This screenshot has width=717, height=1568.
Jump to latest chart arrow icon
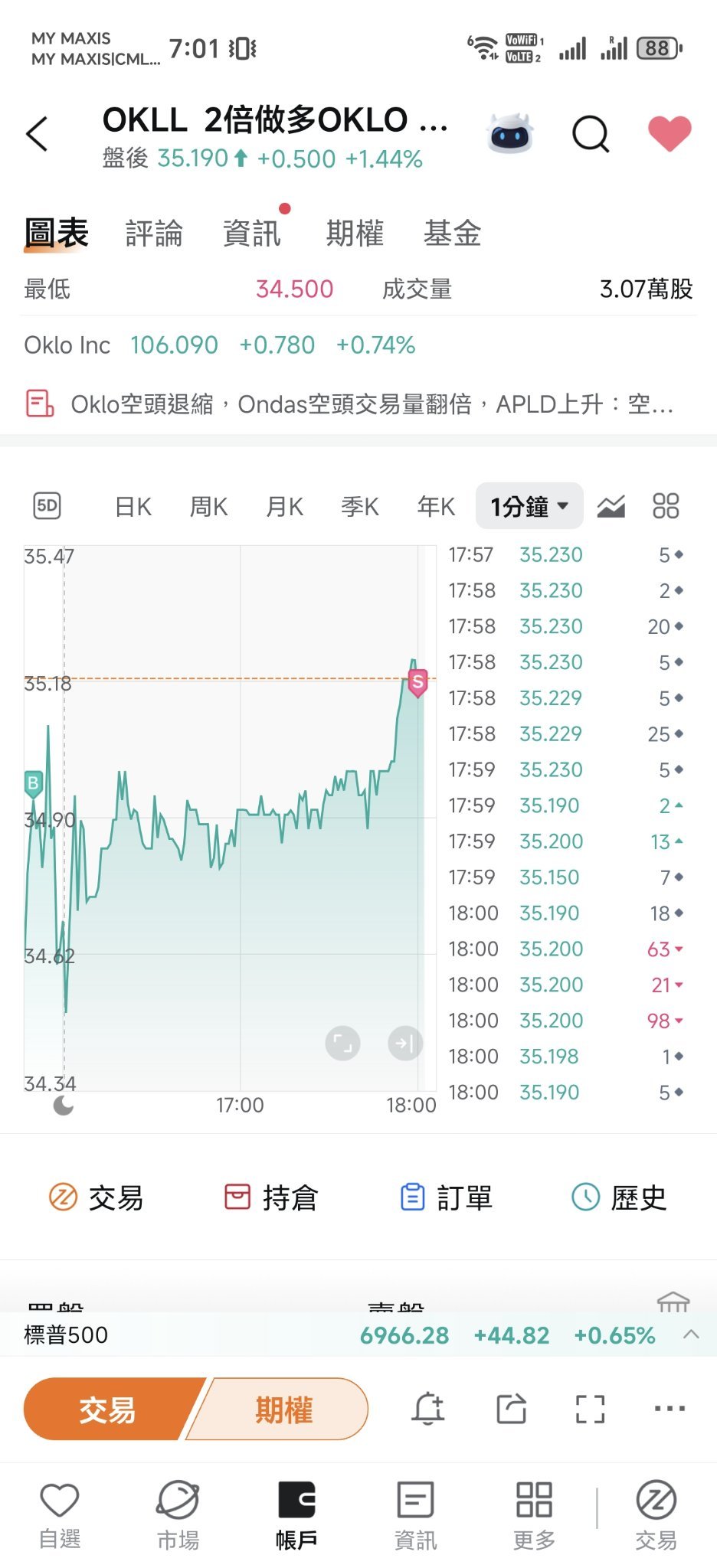405,1043
